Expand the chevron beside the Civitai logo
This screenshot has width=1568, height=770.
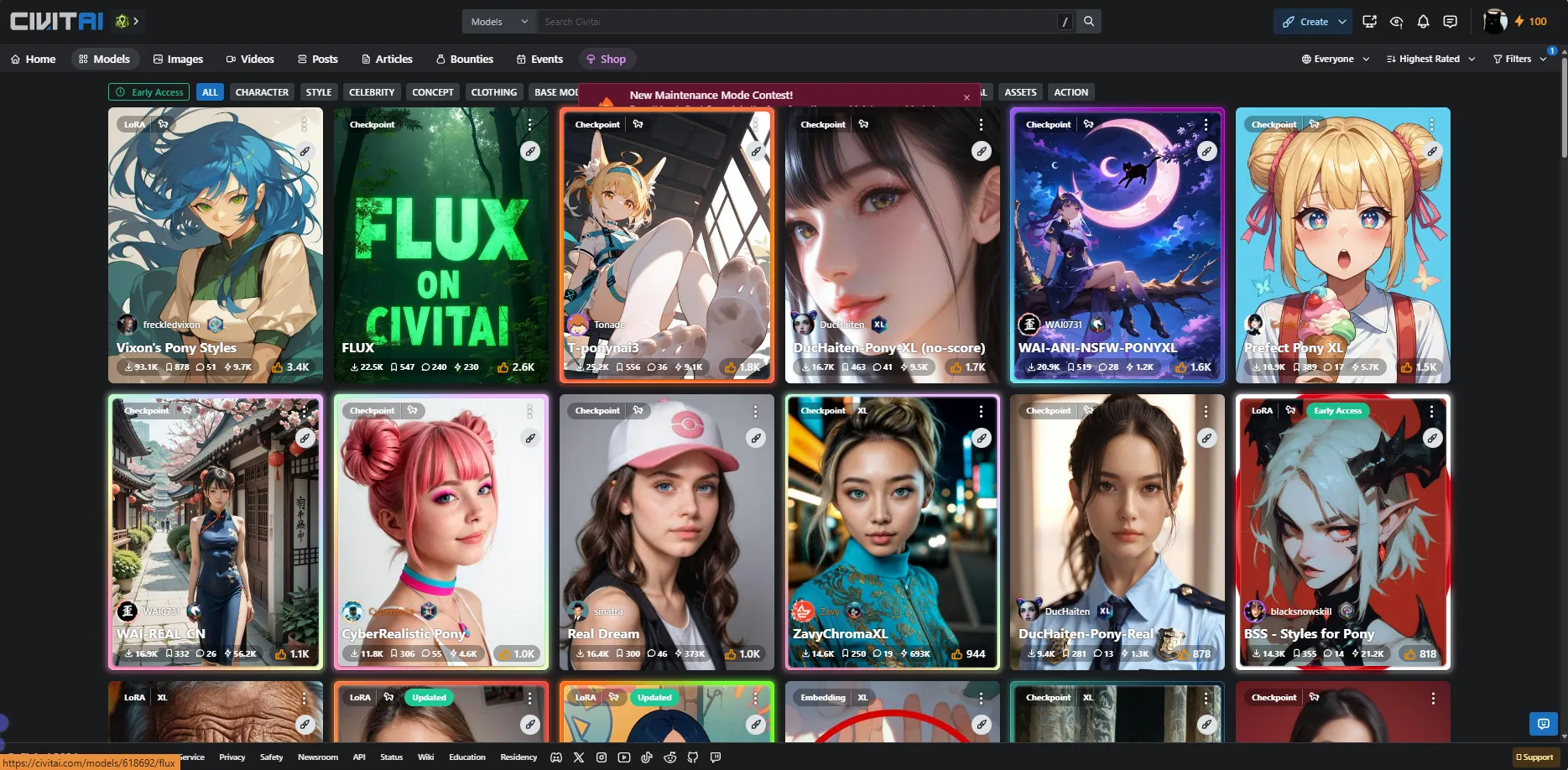pos(136,21)
